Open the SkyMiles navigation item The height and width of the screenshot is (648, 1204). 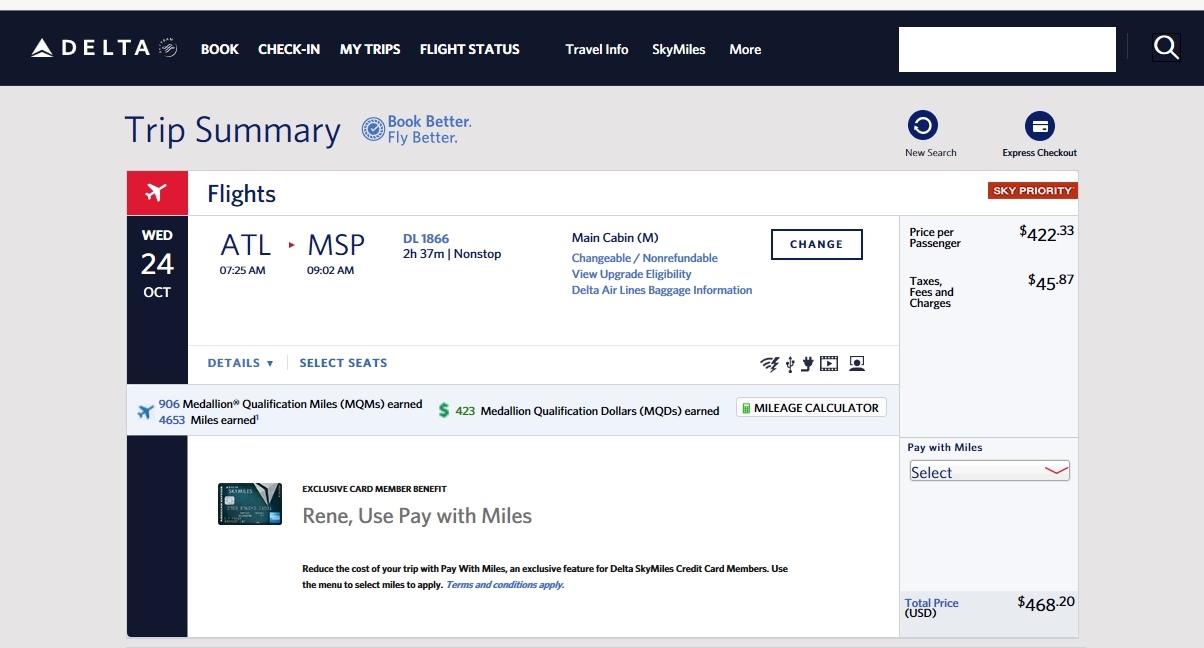coord(678,49)
